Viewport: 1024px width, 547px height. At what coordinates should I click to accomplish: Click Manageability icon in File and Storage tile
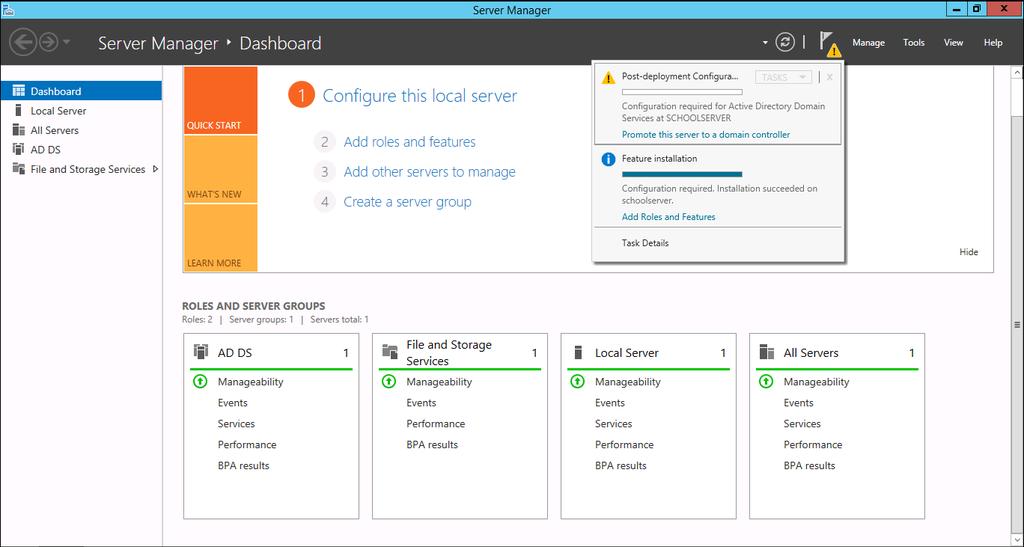pos(389,381)
